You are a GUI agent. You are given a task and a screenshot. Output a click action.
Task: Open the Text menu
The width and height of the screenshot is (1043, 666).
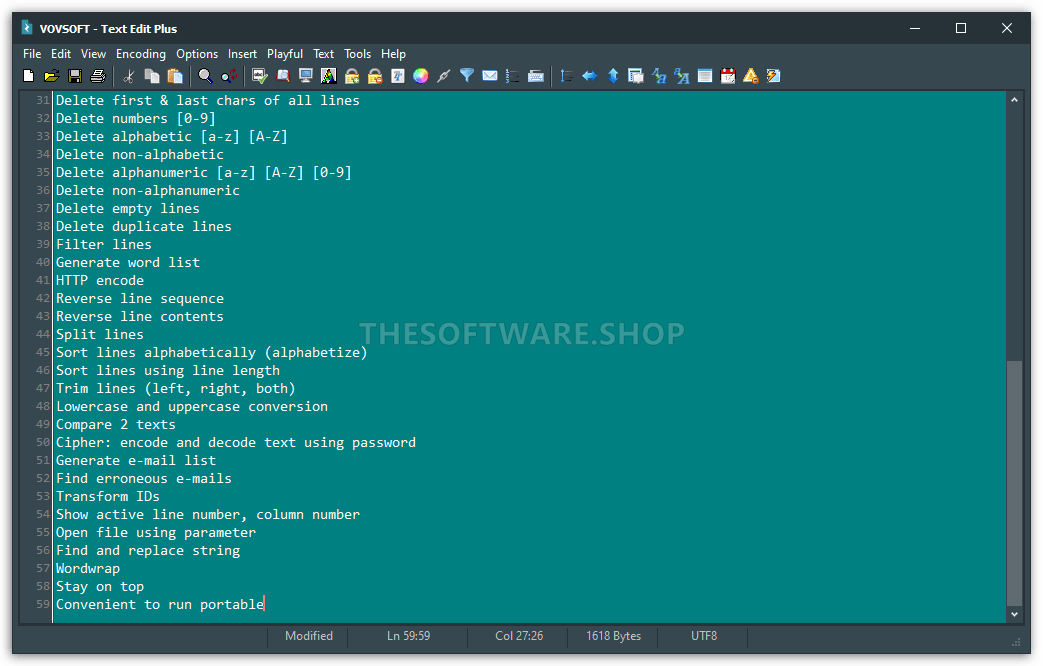(323, 54)
